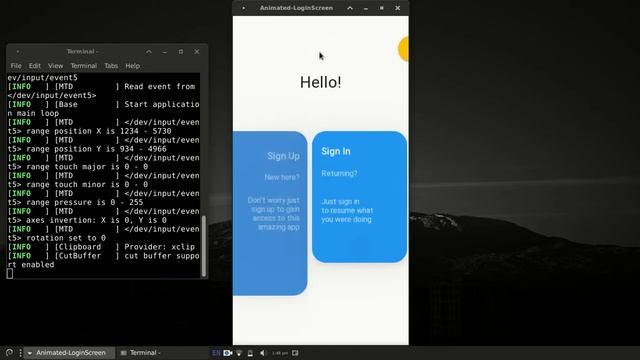
Task: Minimize the Animated-LoginScreen window
Action: (x=366, y=8)
